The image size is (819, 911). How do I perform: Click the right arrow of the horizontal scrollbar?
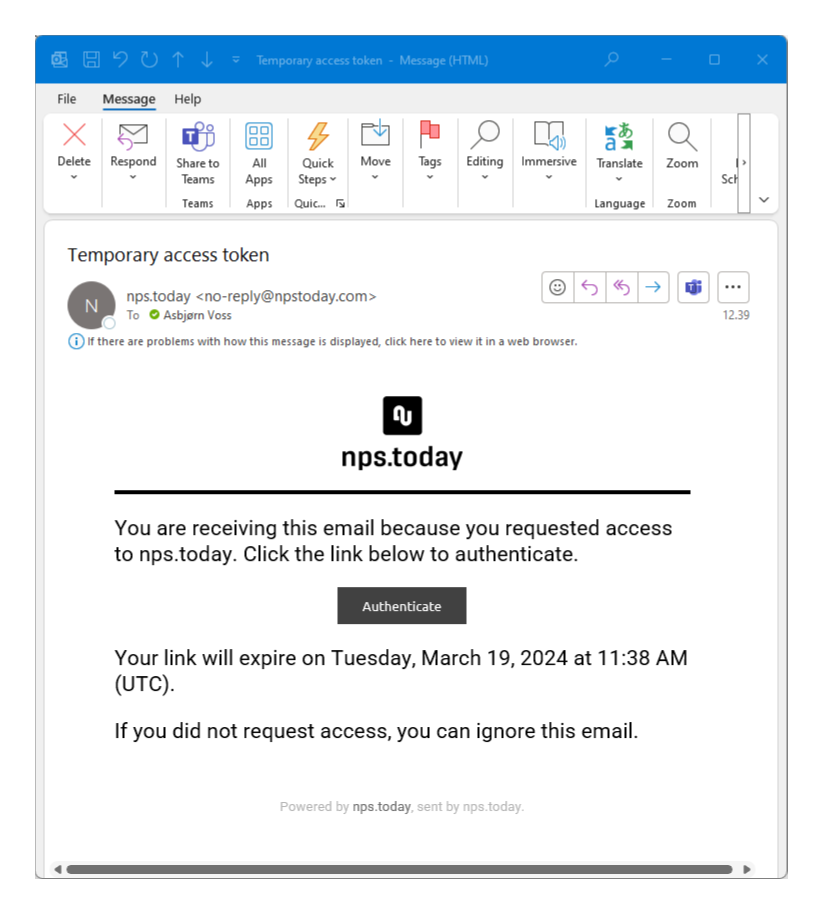[749, 869]
